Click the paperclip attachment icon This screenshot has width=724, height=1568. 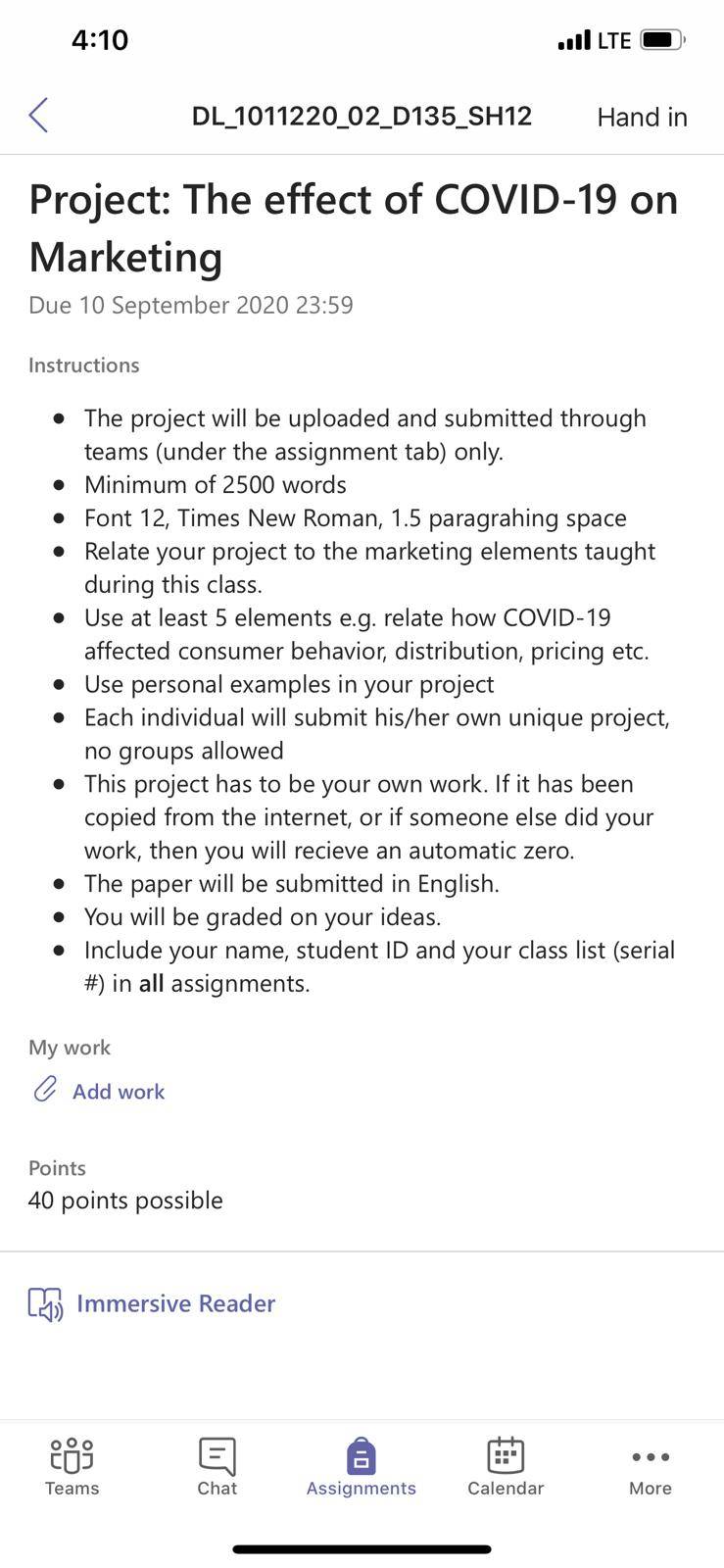45,1090
